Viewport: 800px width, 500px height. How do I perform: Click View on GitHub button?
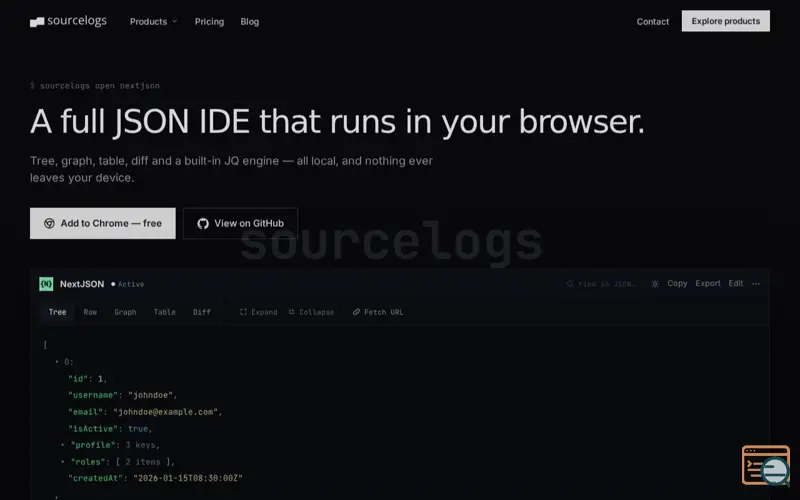pyautogui.click(x=240, y=223)
